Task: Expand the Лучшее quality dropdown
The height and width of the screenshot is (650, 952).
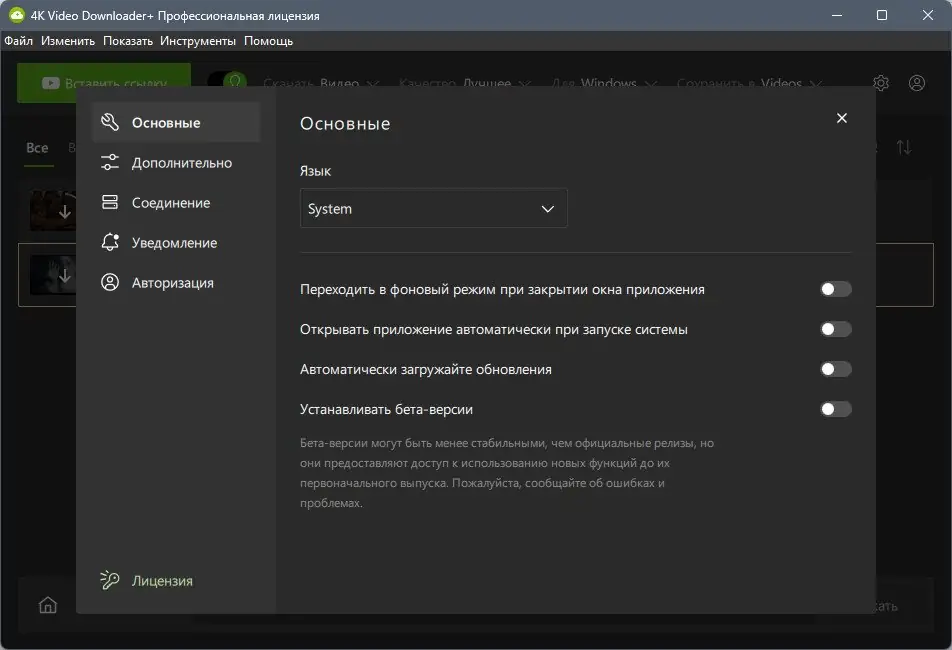Action: coord(496,83)
